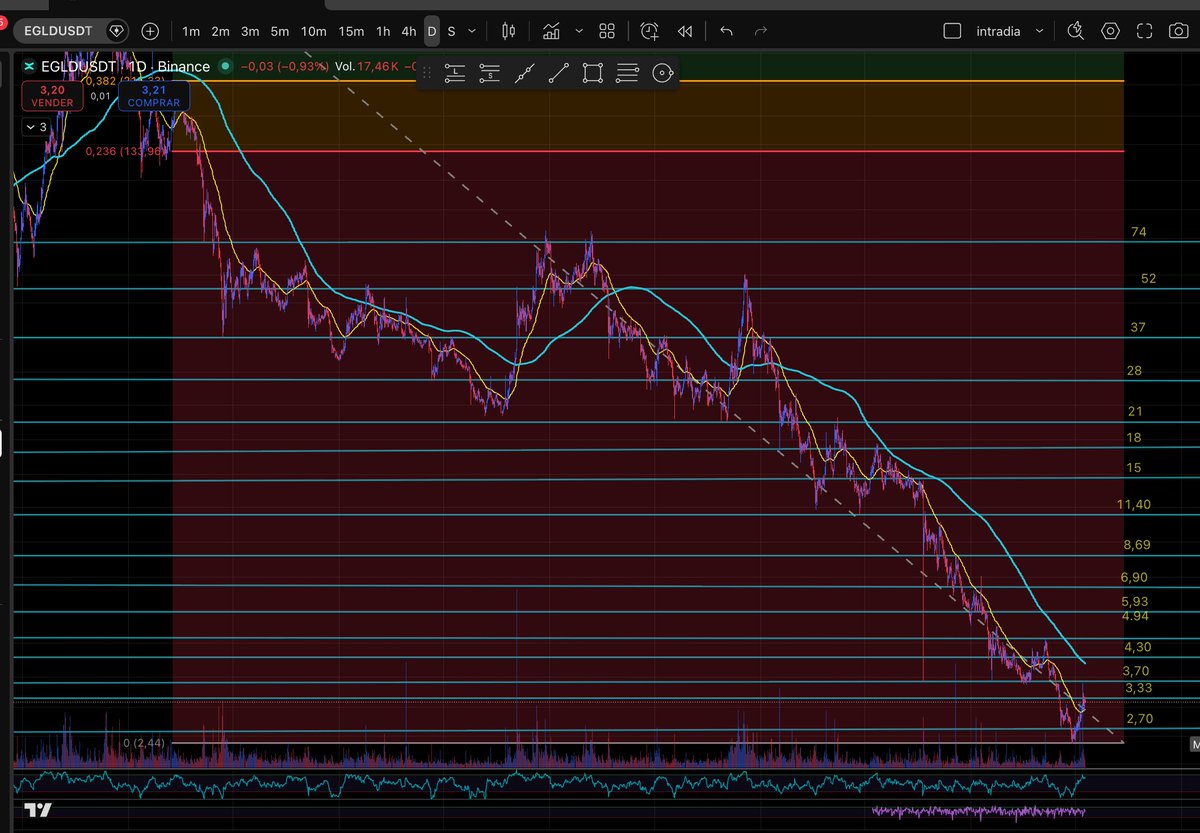Redo the last chart action
The height and width of the screenshot is (833, 1200).
(761, 31)
